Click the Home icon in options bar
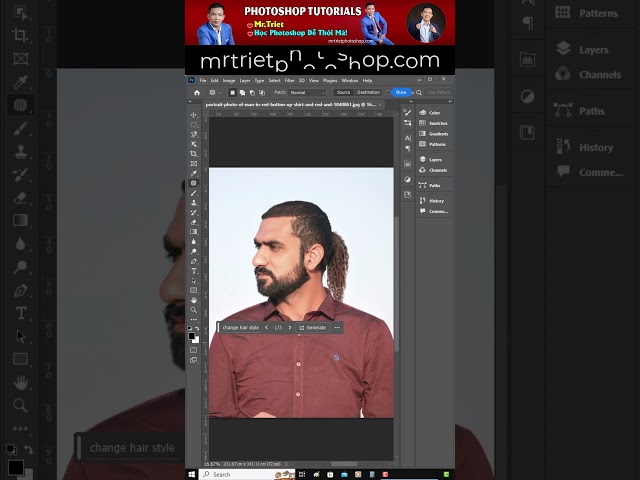This screenshot has height=480, width=640. [197, 93]
